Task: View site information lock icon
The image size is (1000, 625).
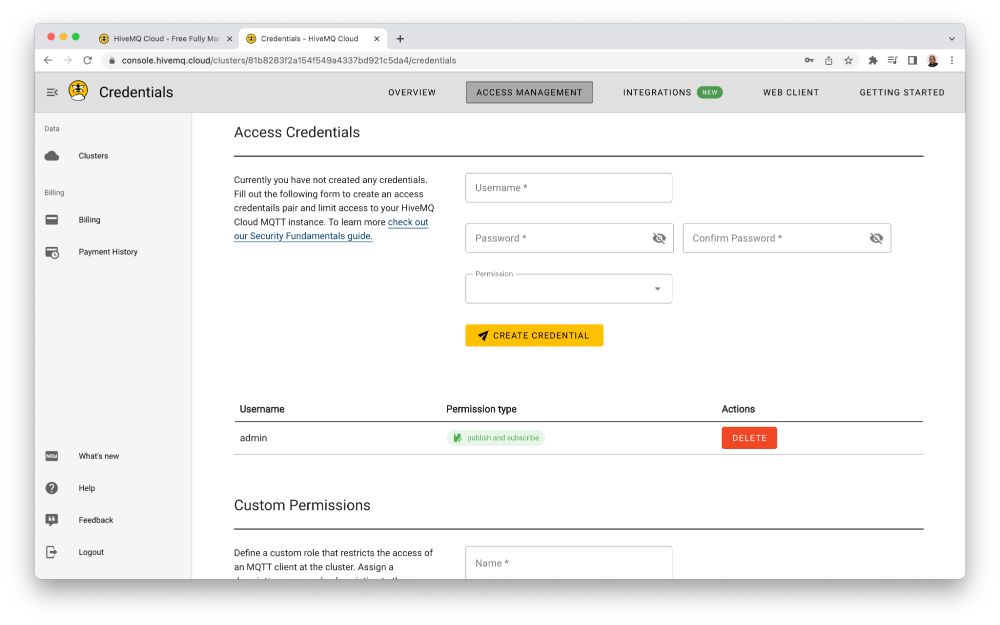Action: pos(112,61)
